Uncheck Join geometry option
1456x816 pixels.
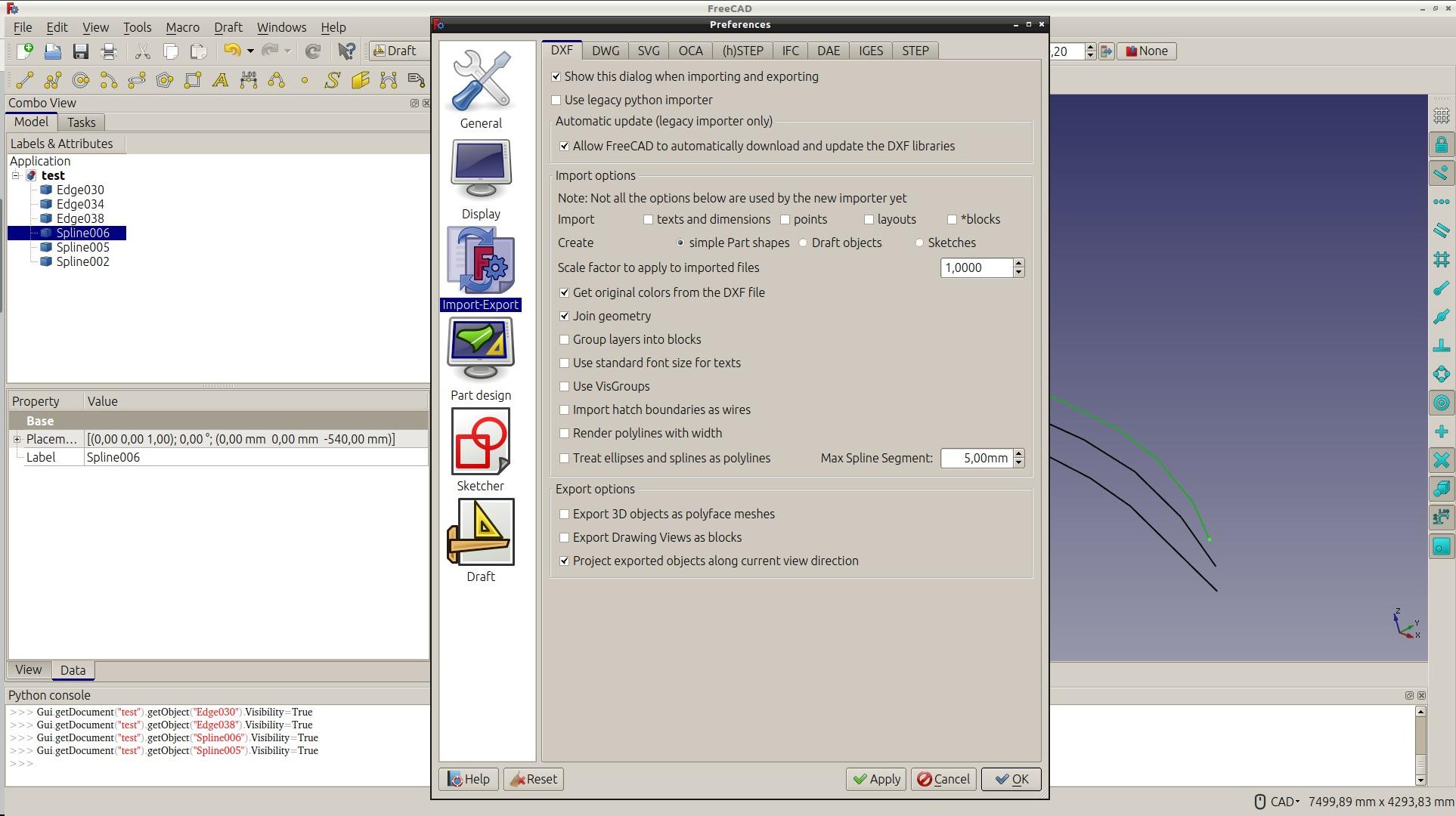(x=564, y=316)
